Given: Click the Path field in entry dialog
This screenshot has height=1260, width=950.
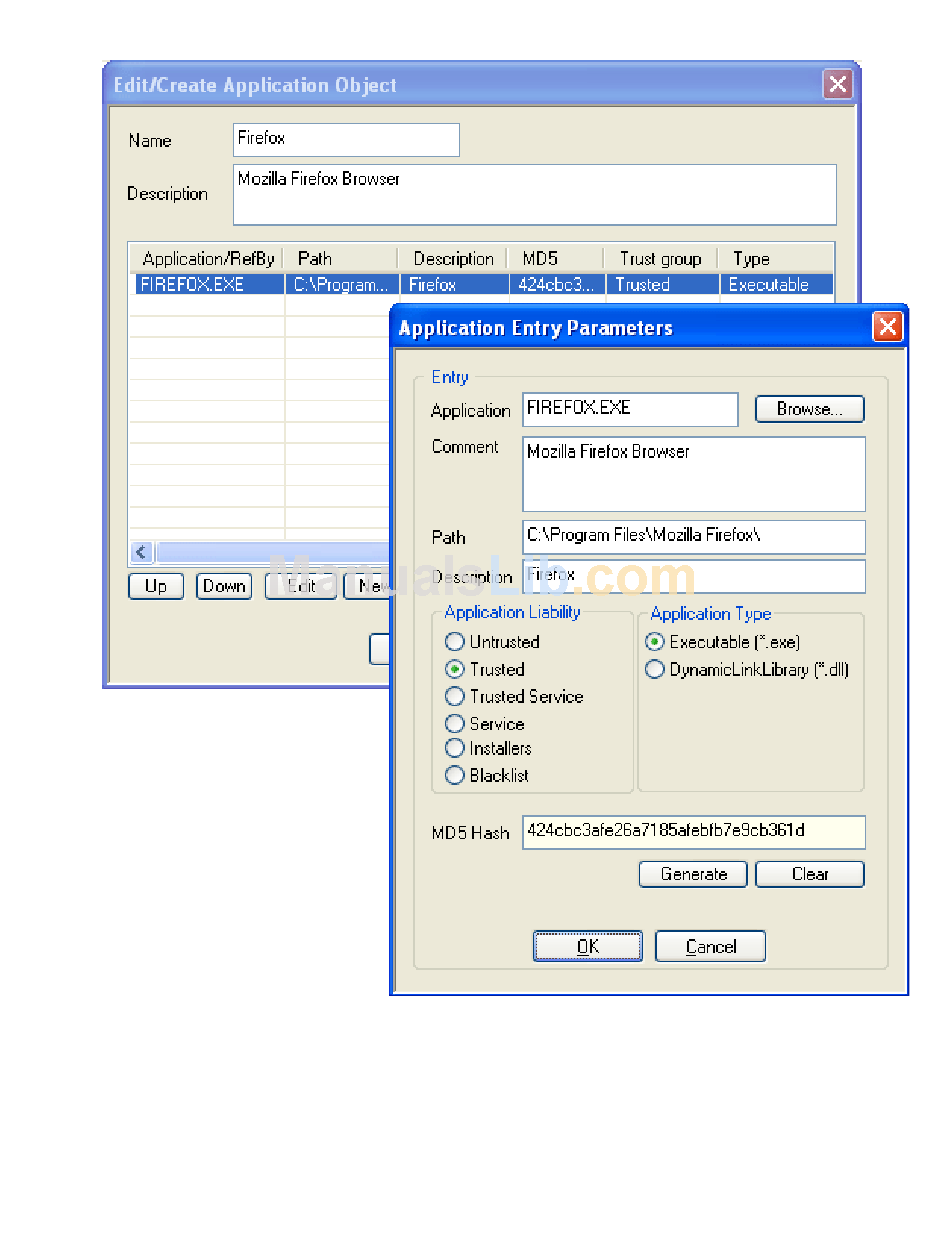Looking at the screenshot, I should coord(694,537).
